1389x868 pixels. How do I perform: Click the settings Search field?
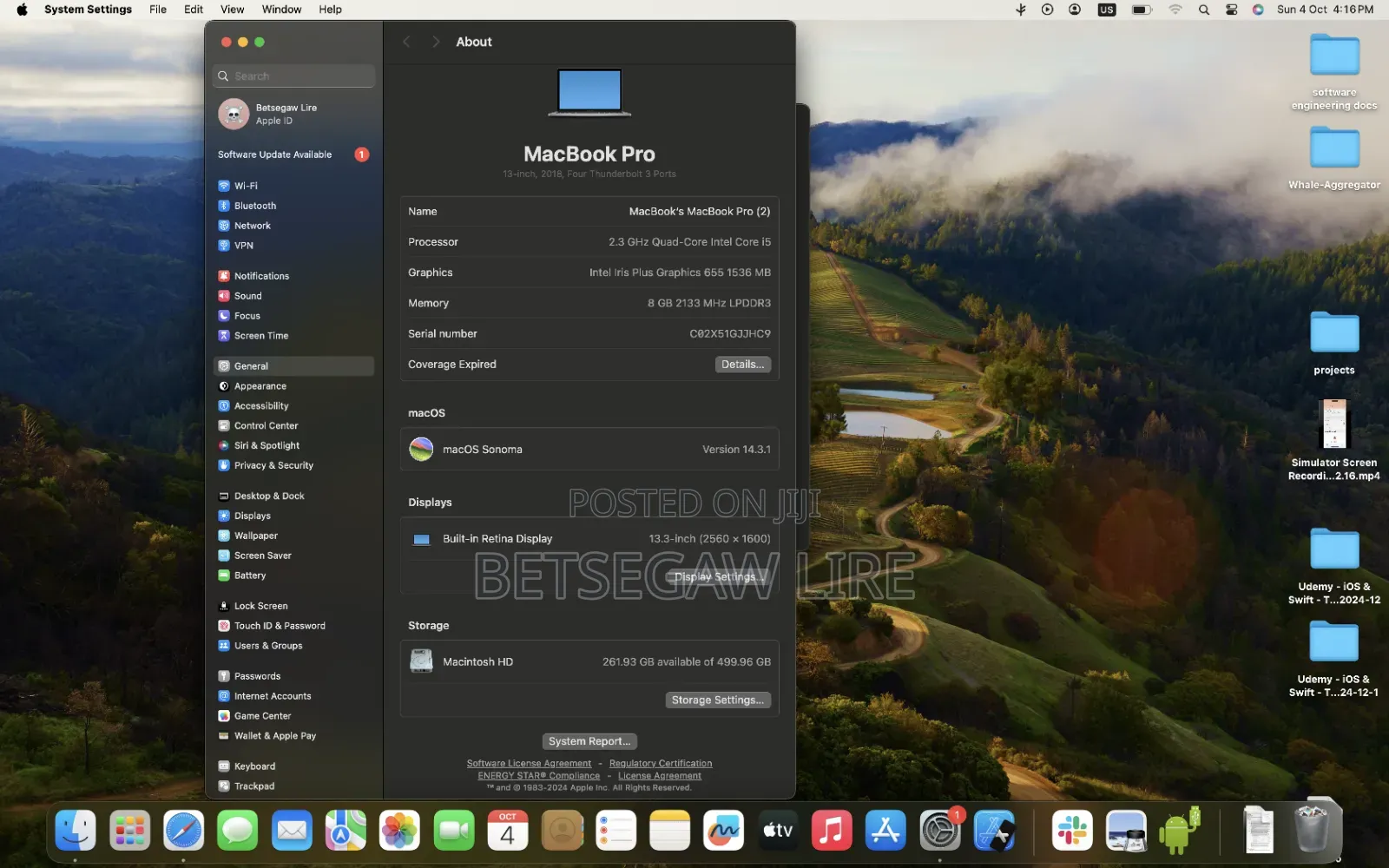293,76
